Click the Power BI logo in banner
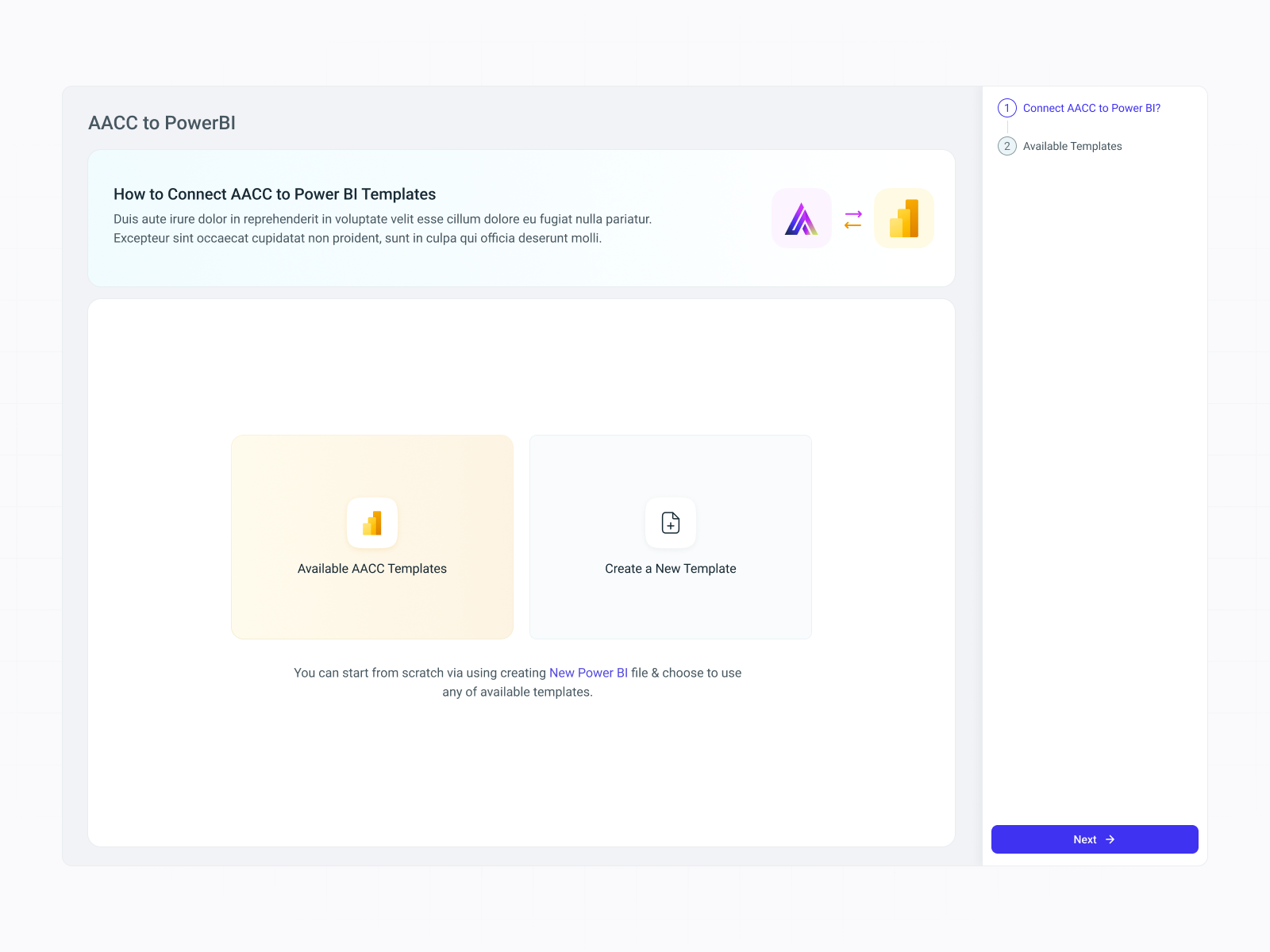Image resolution: width=1270 pixels, height=952 pixels. point(904,218)
